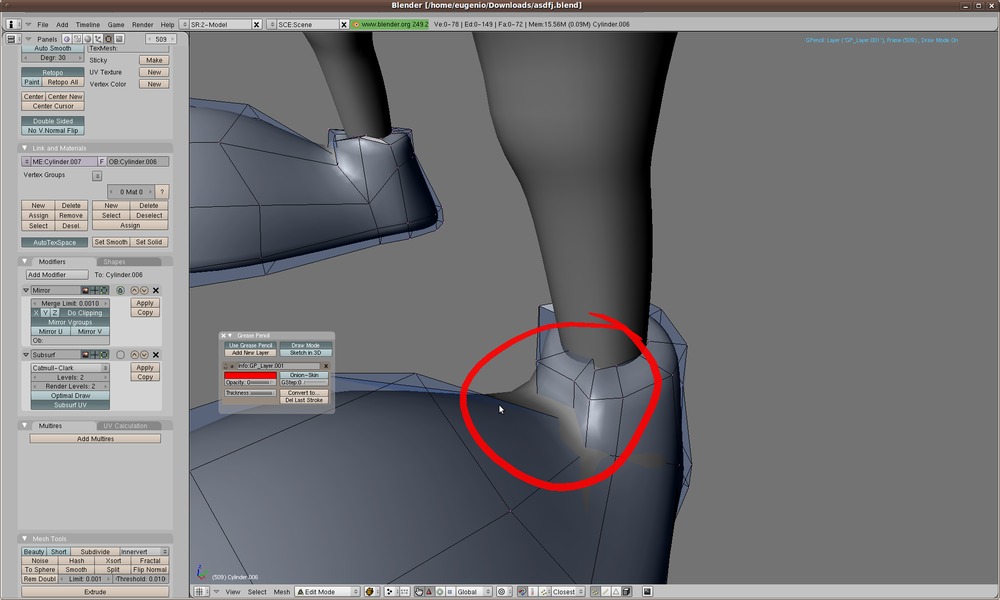Toggle occlude background geometry cube icon
1000x600 pixels.
click(626, 592)
